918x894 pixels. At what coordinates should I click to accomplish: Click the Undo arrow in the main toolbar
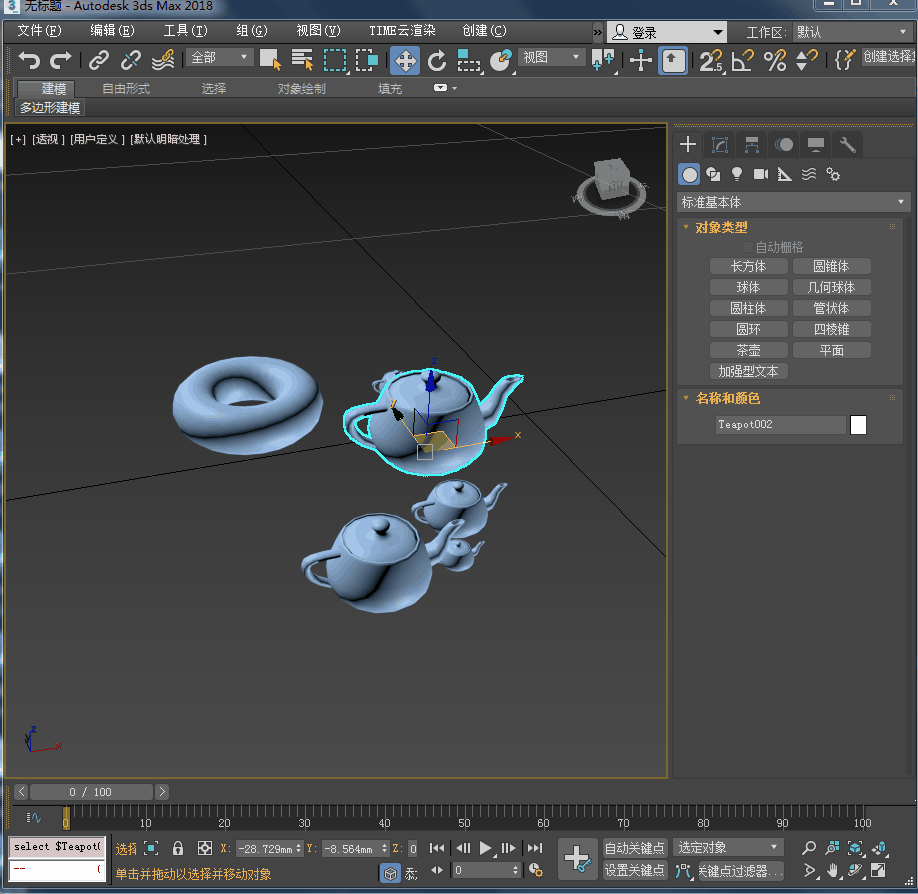coord(29,60)
